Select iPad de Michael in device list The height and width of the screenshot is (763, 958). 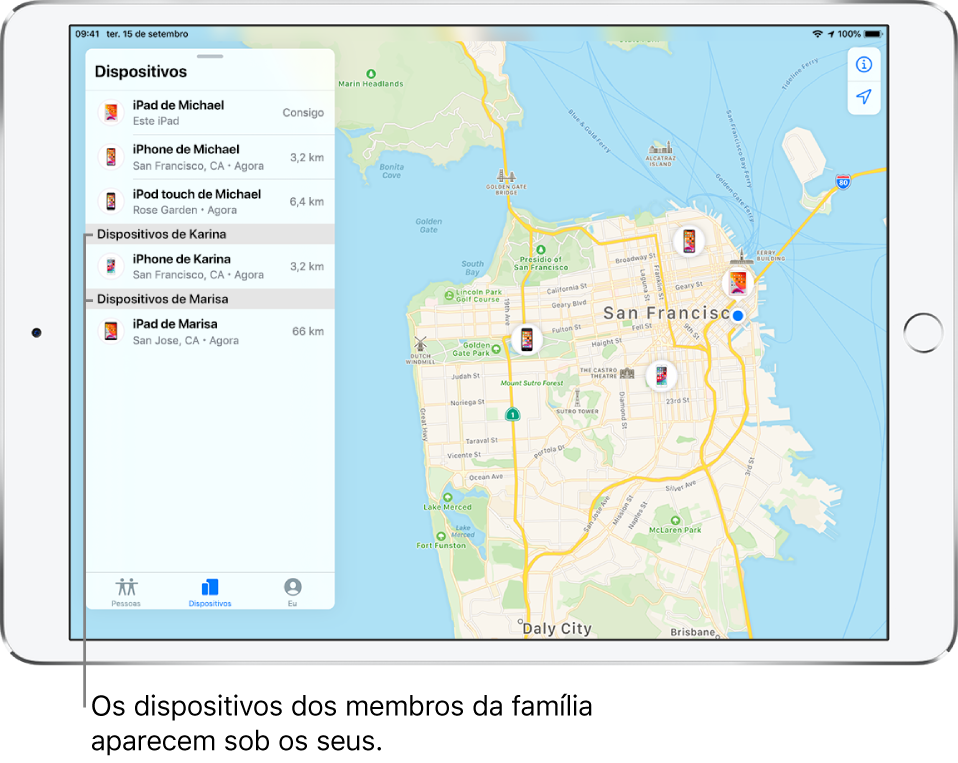click(210, 112)
